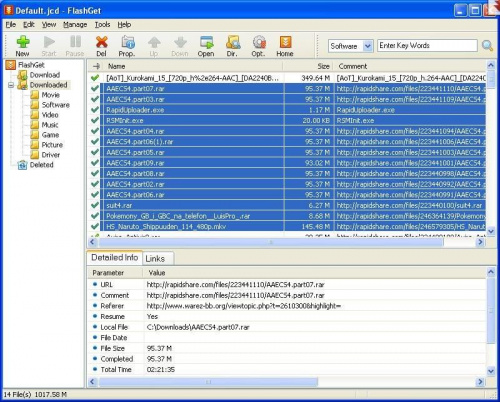
Task: Open Software category folder
Action: (56, 105)
